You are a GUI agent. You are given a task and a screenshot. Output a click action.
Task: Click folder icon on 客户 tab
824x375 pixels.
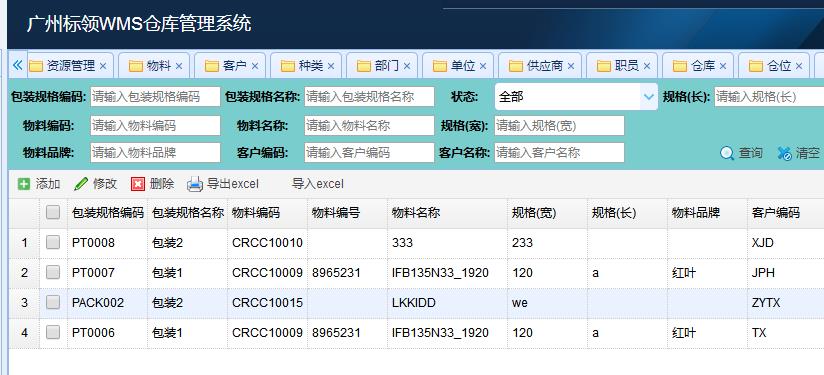pyautogui.click(x=212, y=66)
